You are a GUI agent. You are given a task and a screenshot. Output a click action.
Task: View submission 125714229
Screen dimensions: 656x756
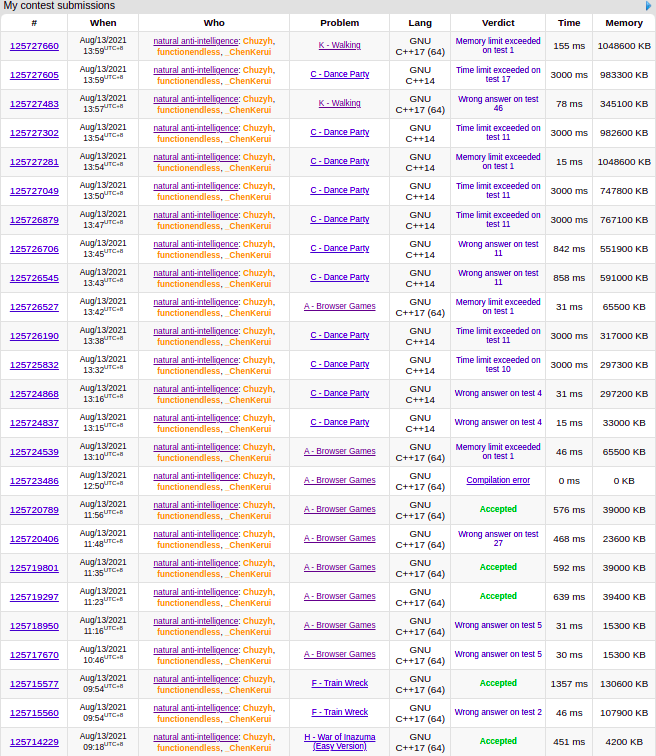(x=34, y=742)
